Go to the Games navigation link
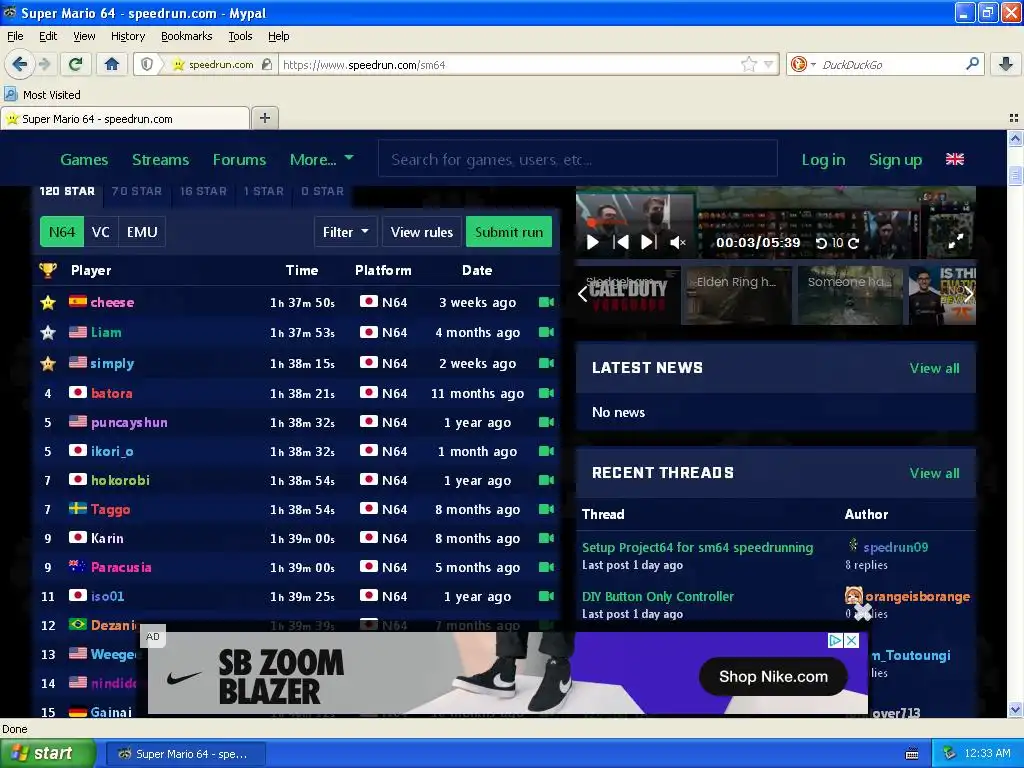1024x768 pixels. 84,159
